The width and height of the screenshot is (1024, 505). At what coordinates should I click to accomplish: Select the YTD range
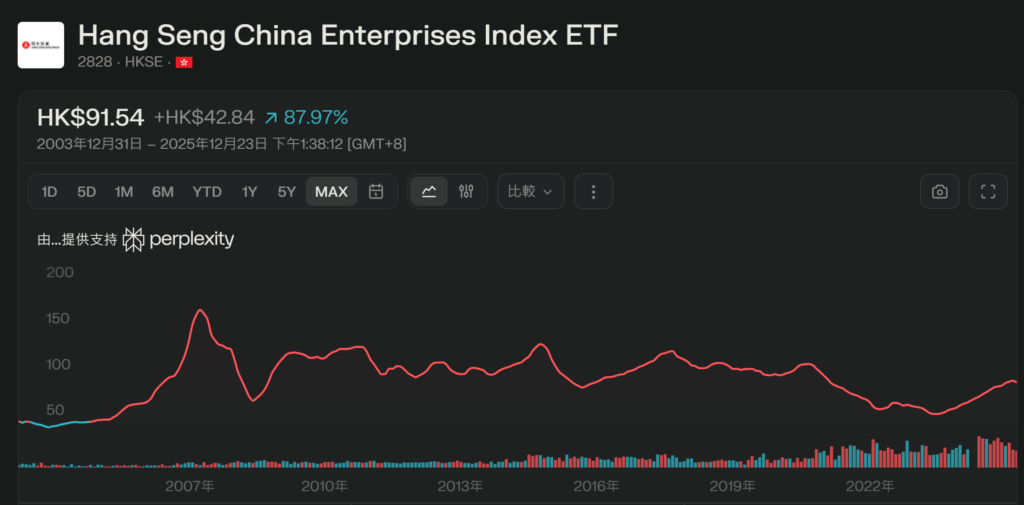[x=207, y=192]
